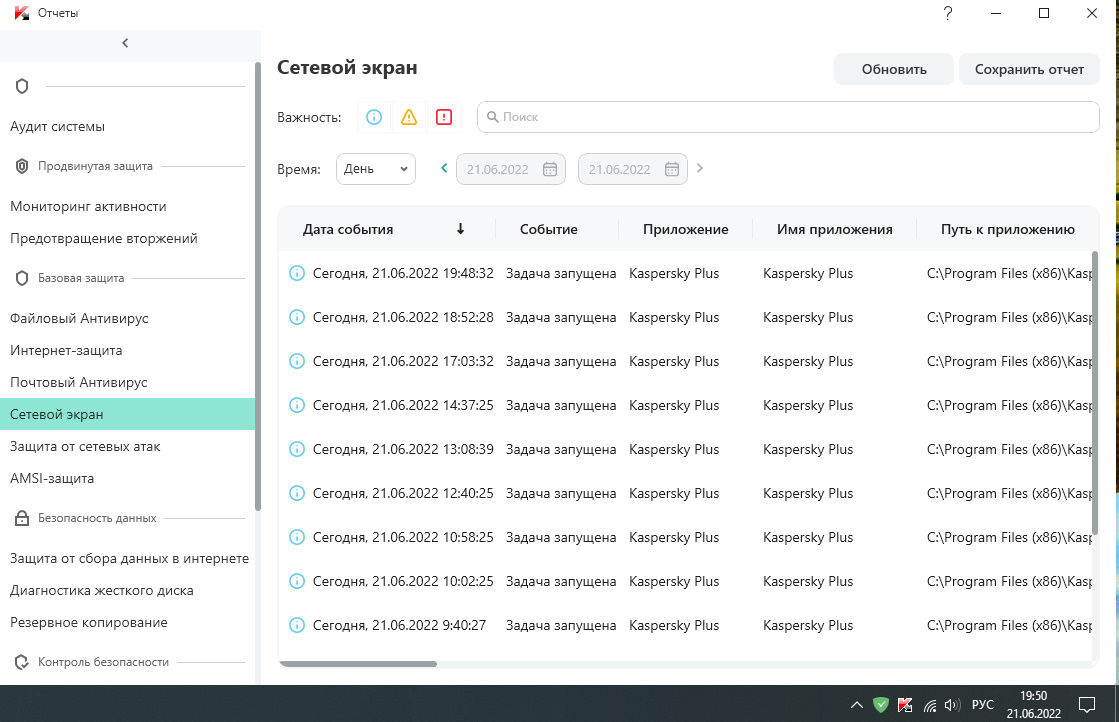
Task: Open Защита от сбора данных в интернете
Action: (x=129, y=559)
